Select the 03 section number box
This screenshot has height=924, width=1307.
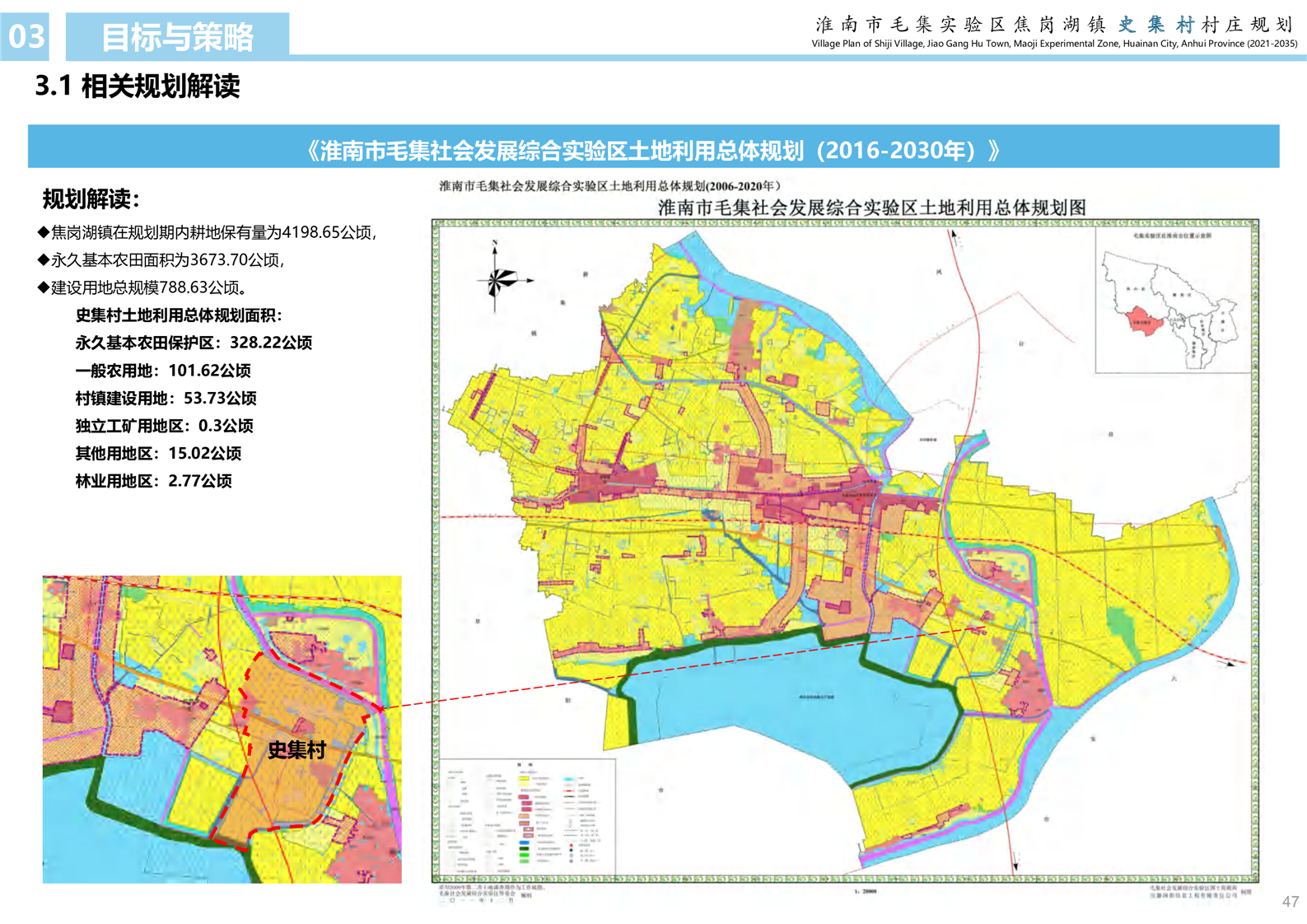26,36
